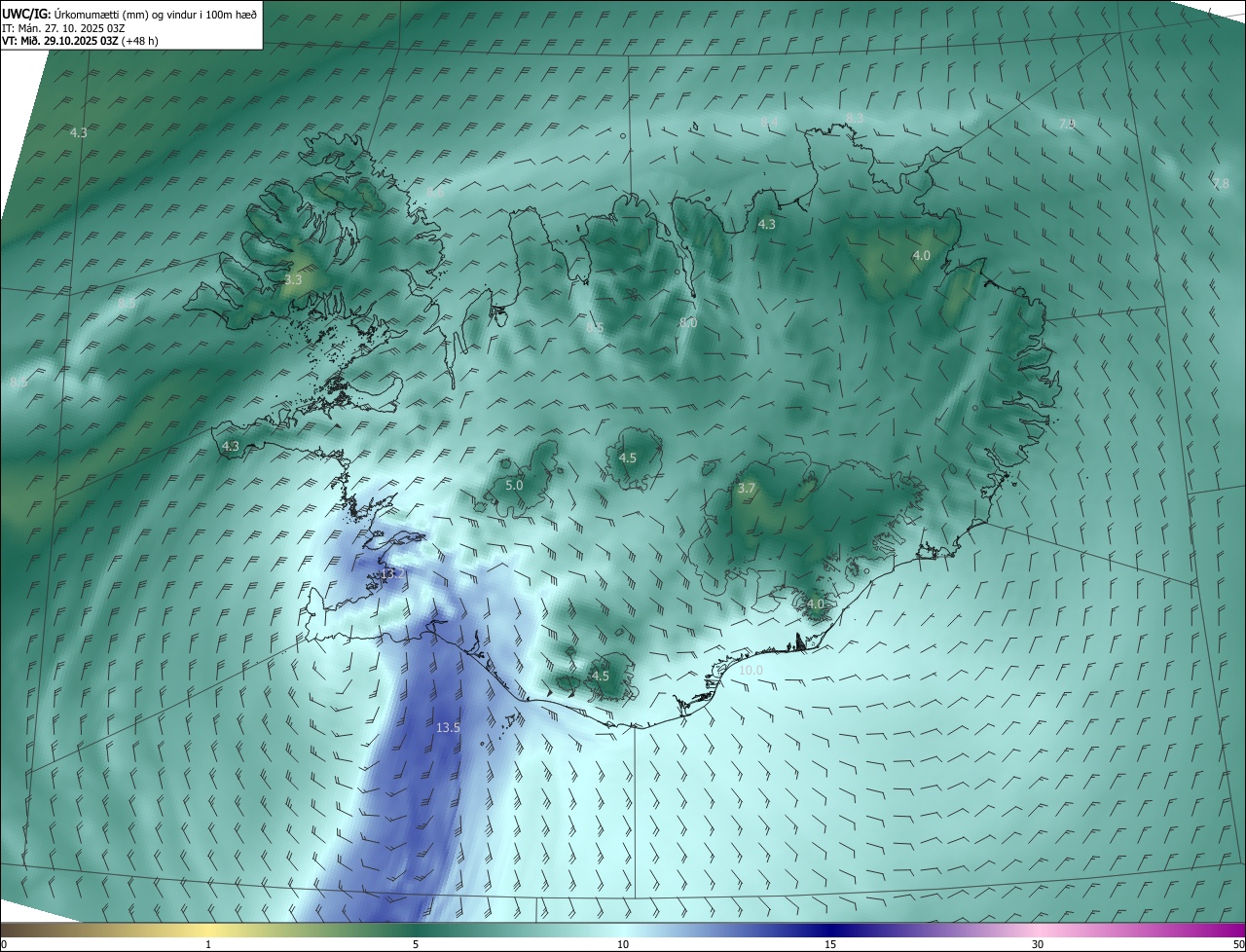Click the "1" tick on the color scale

(208, 944)
